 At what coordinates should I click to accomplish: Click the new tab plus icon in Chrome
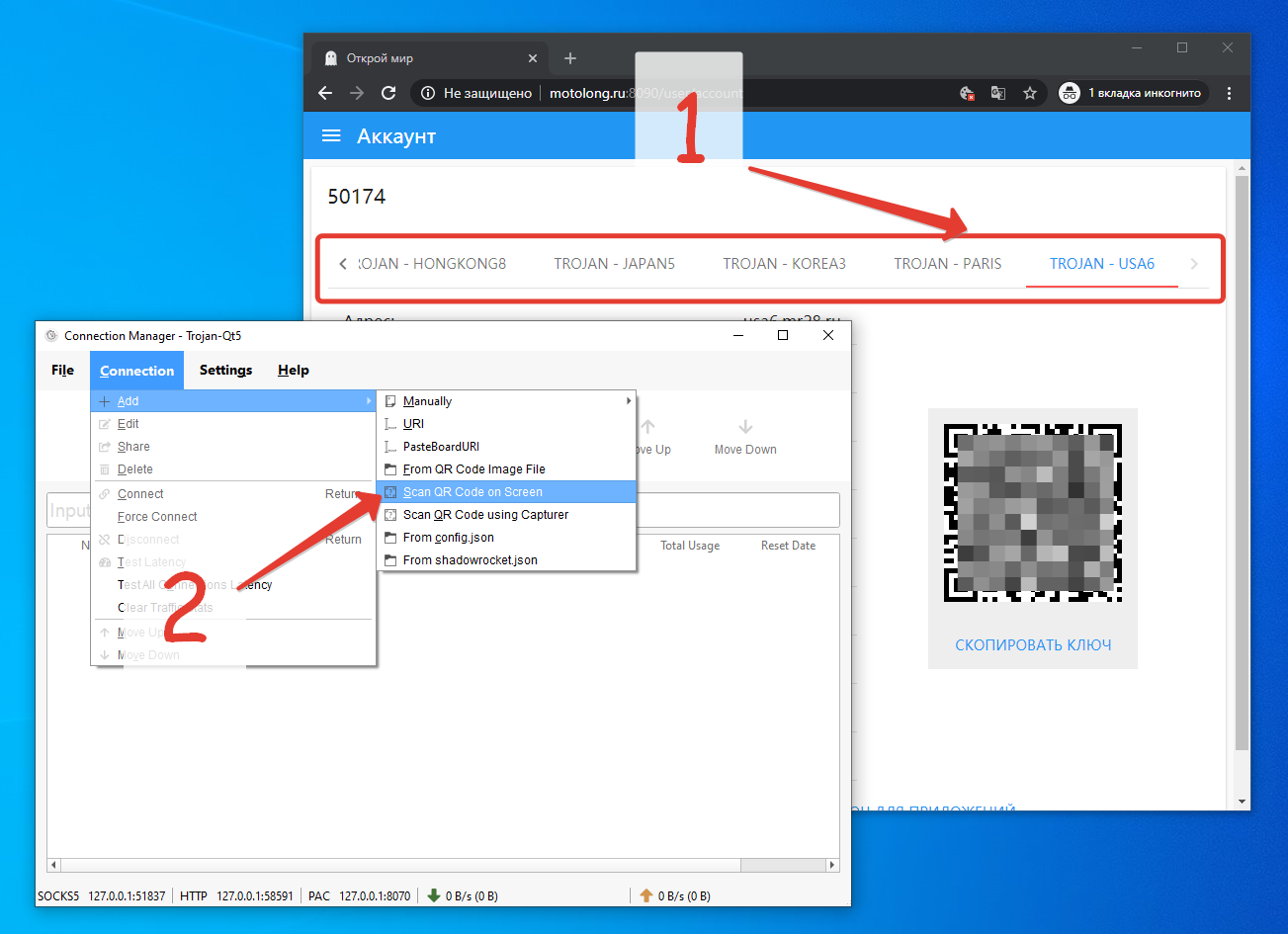(569, 57)
